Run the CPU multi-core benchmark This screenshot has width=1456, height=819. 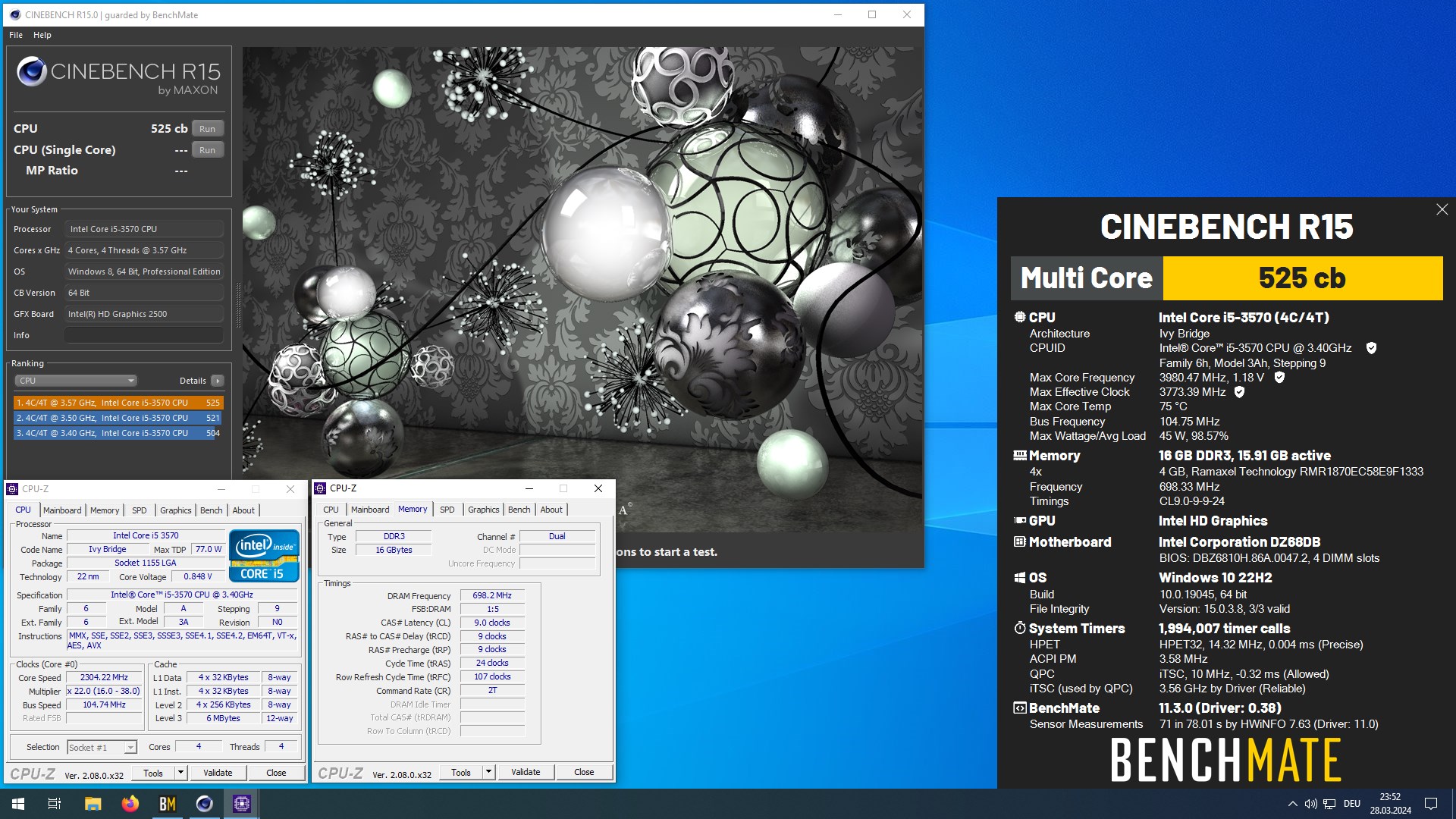click(208, 129)
